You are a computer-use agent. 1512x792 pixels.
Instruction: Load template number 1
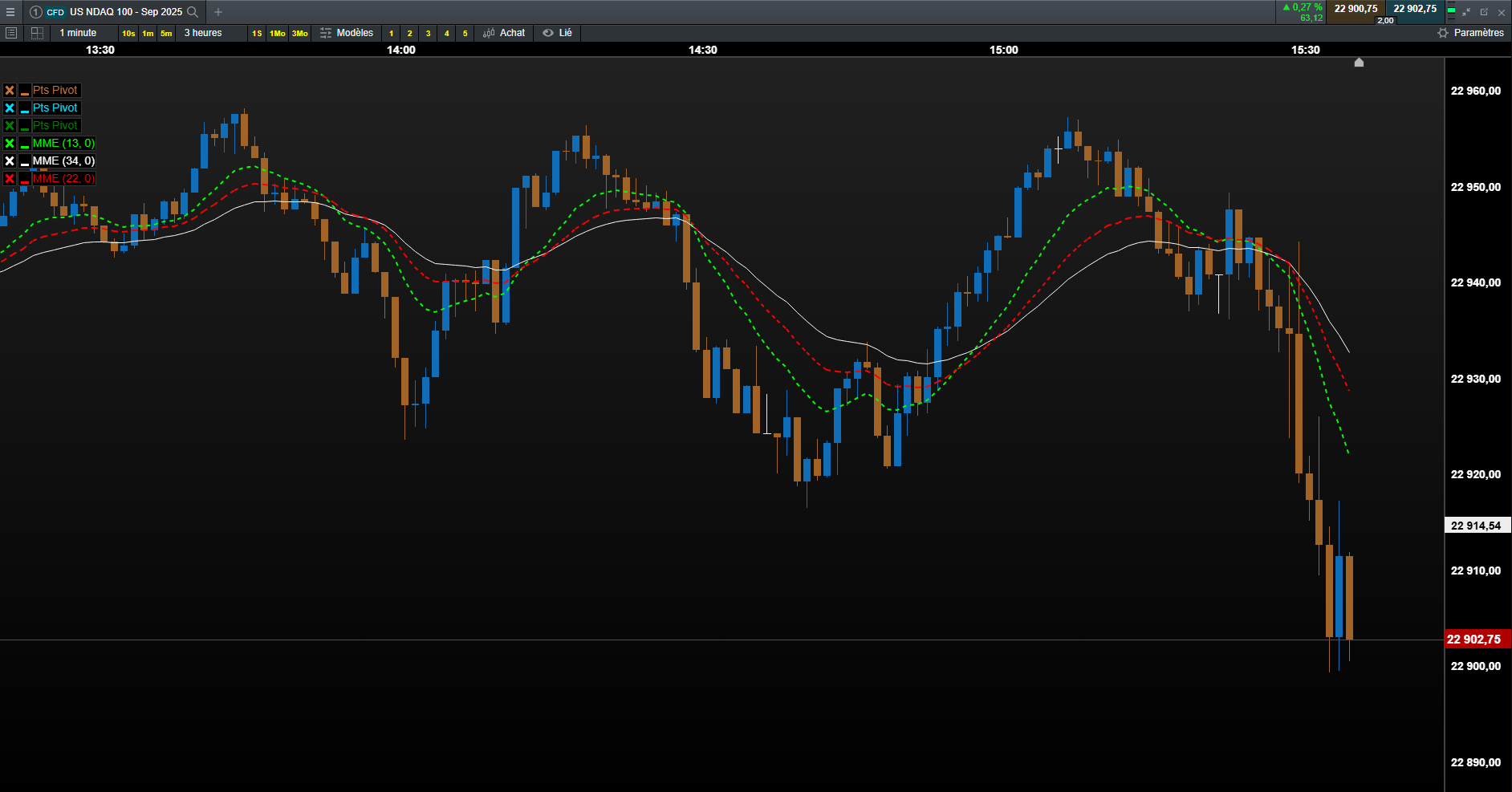[x=392, y=33]
